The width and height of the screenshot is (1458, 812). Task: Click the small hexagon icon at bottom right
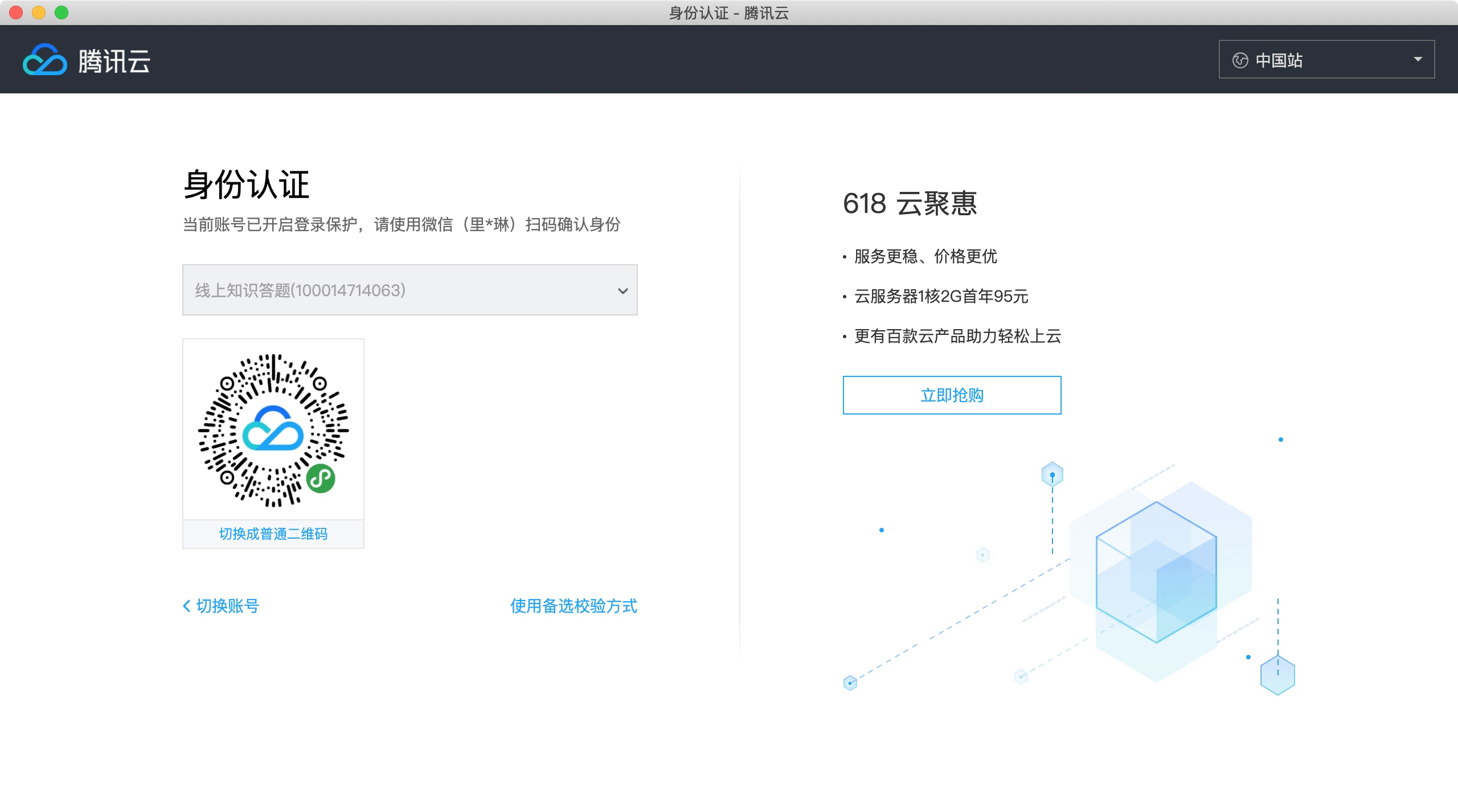coord(1277,675)
